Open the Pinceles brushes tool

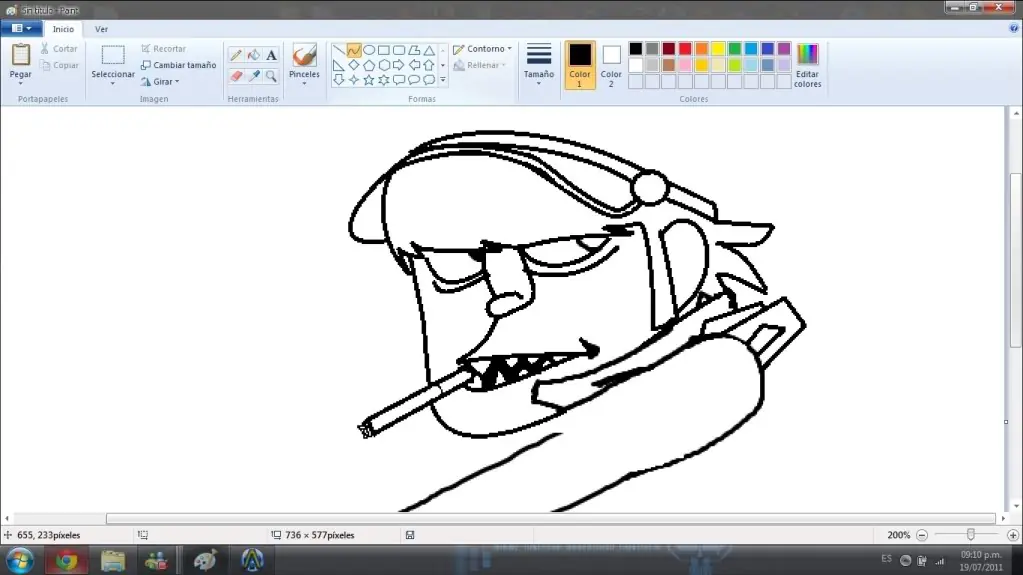point(304,64)
